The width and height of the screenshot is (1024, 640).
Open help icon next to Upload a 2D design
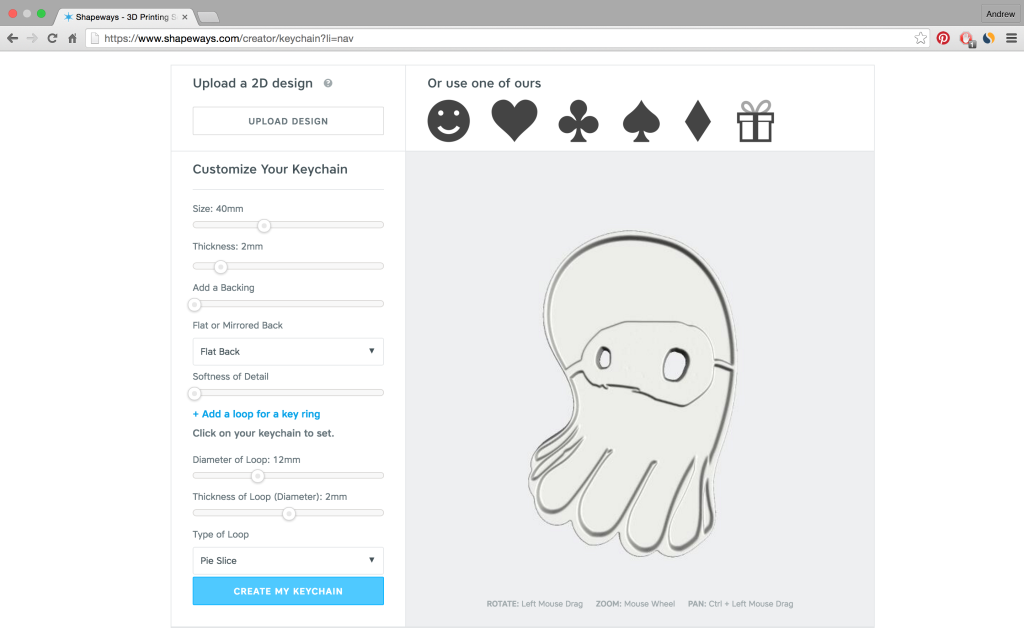tap(328, 83)
